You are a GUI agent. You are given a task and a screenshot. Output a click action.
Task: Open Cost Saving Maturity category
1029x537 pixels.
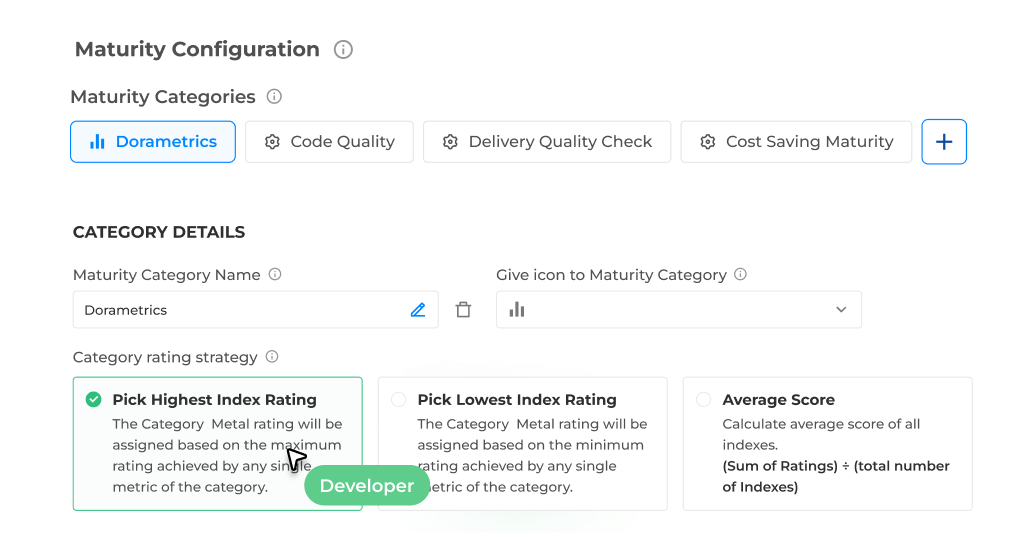coord(796,142)
